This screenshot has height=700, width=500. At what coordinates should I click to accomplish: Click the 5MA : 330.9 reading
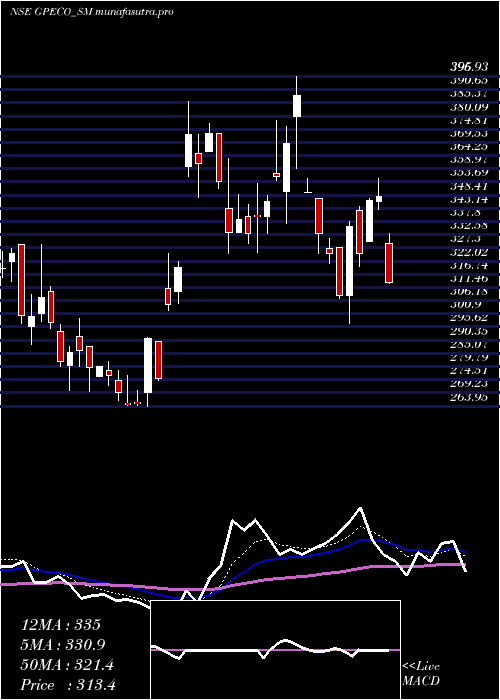(x=65, y=645)
